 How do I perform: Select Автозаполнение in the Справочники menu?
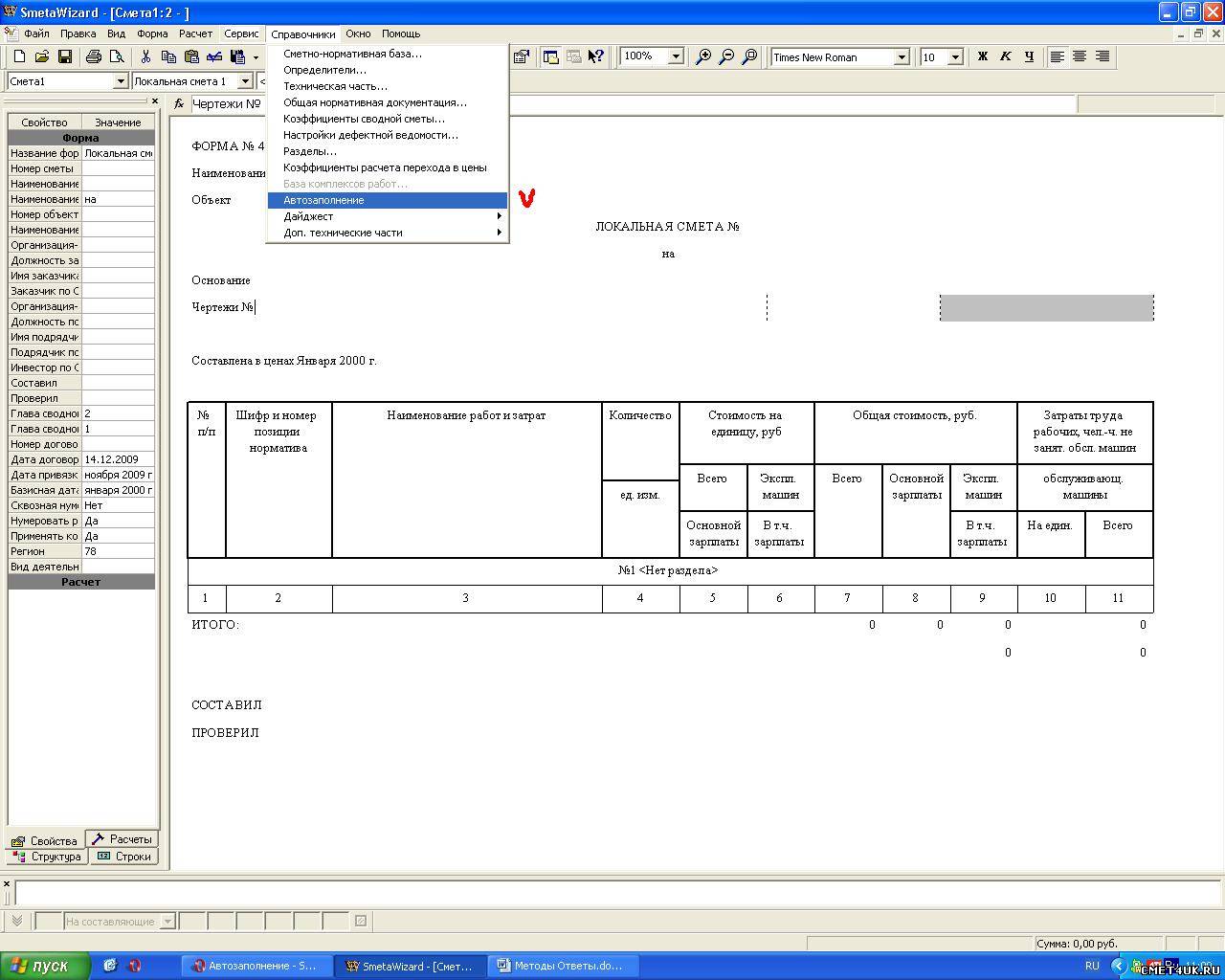323,200
